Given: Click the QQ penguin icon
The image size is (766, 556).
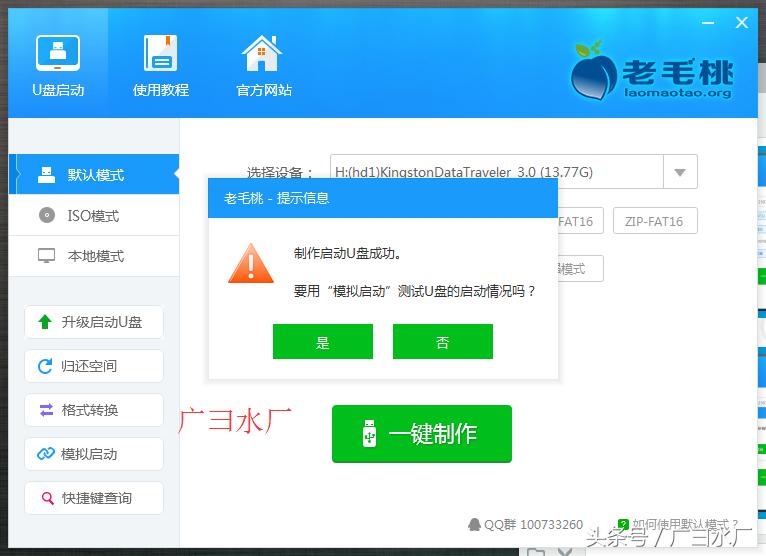Looking at the screenshot, I should pos(474,525).
